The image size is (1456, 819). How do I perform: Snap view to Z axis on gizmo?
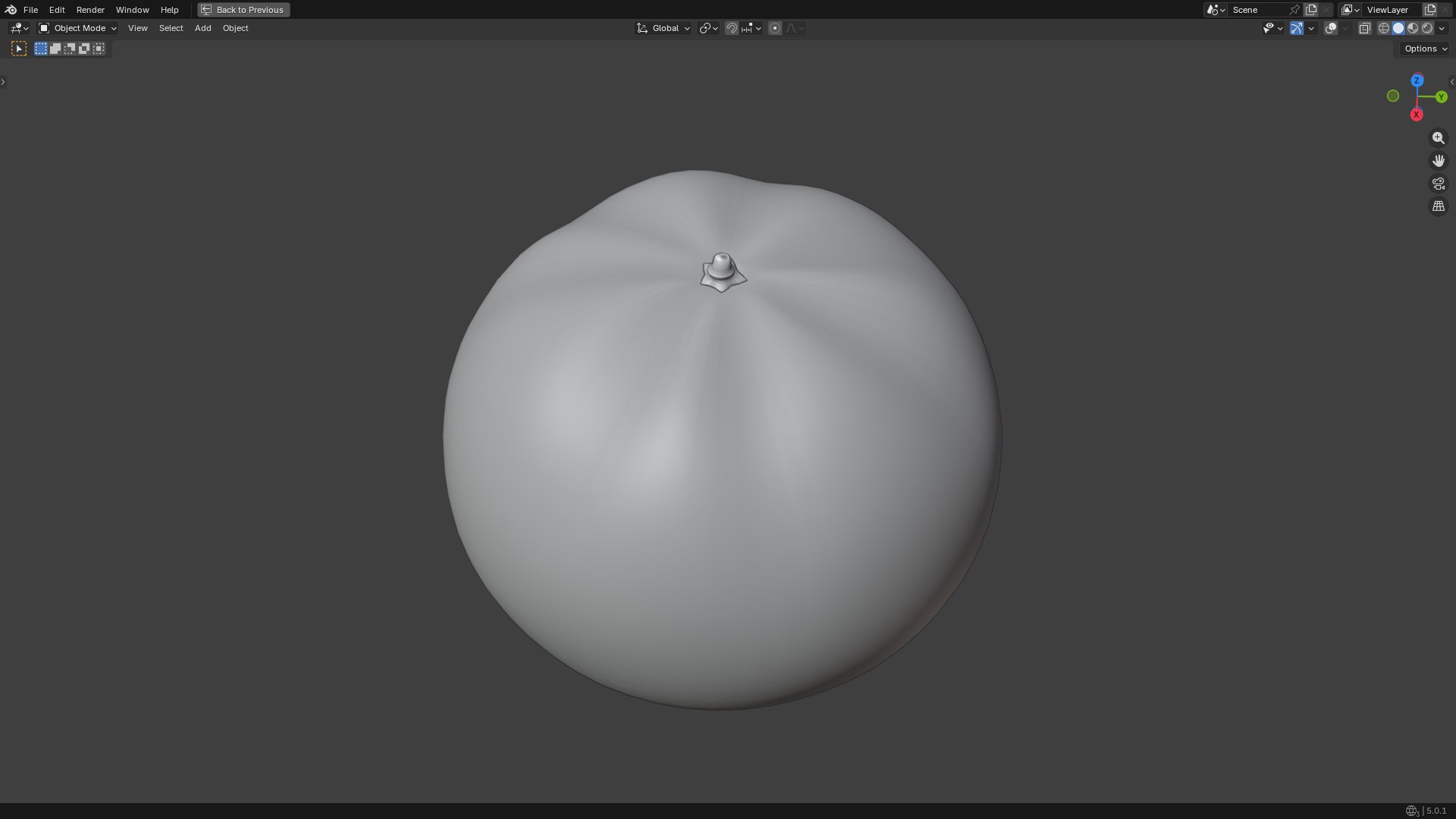click(x=1417, y=80)
